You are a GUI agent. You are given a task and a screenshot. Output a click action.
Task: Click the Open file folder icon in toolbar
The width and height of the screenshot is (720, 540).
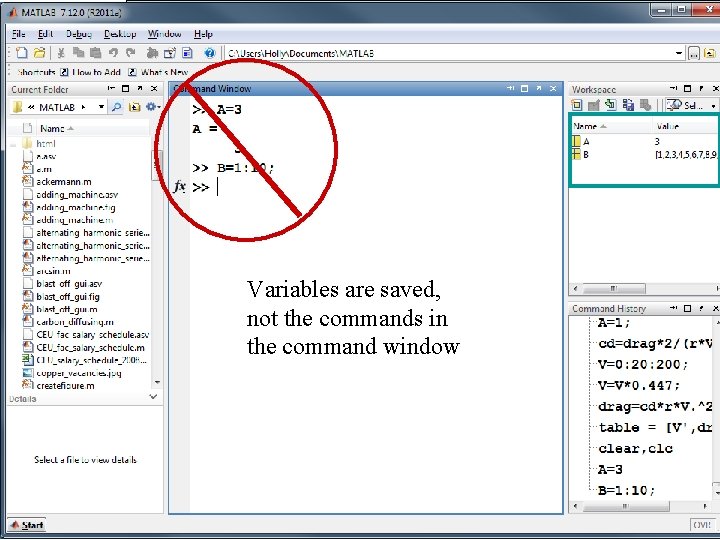tap(39, 53)
